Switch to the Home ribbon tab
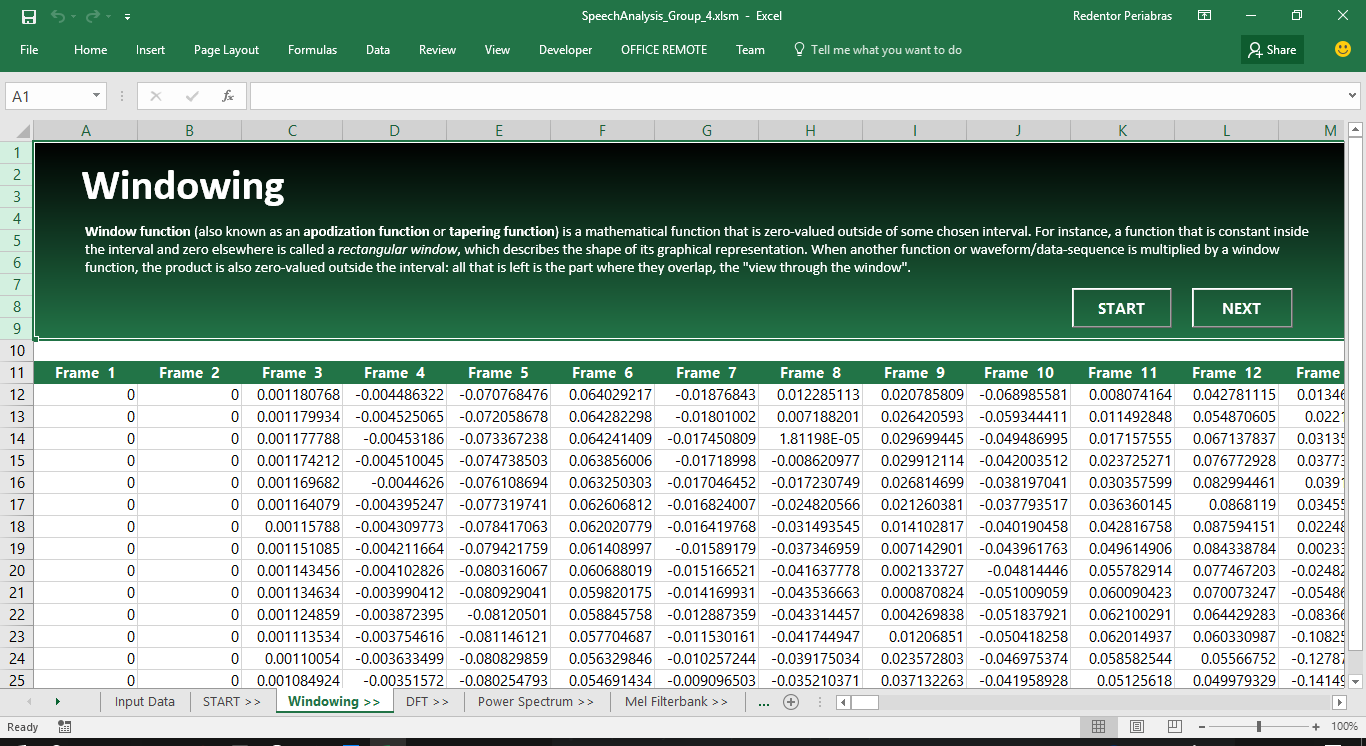Image resolution: width=1366 pixels, height=746 pixels. (x=90, y=50)
